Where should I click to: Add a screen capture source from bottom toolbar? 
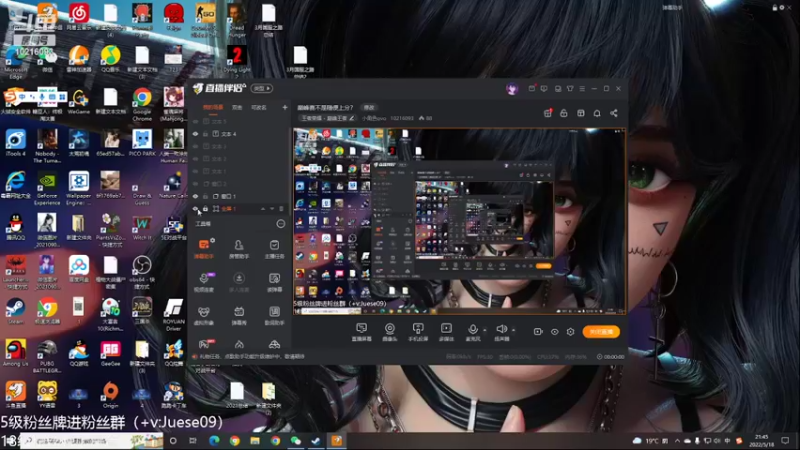click(x=361, y=332)
